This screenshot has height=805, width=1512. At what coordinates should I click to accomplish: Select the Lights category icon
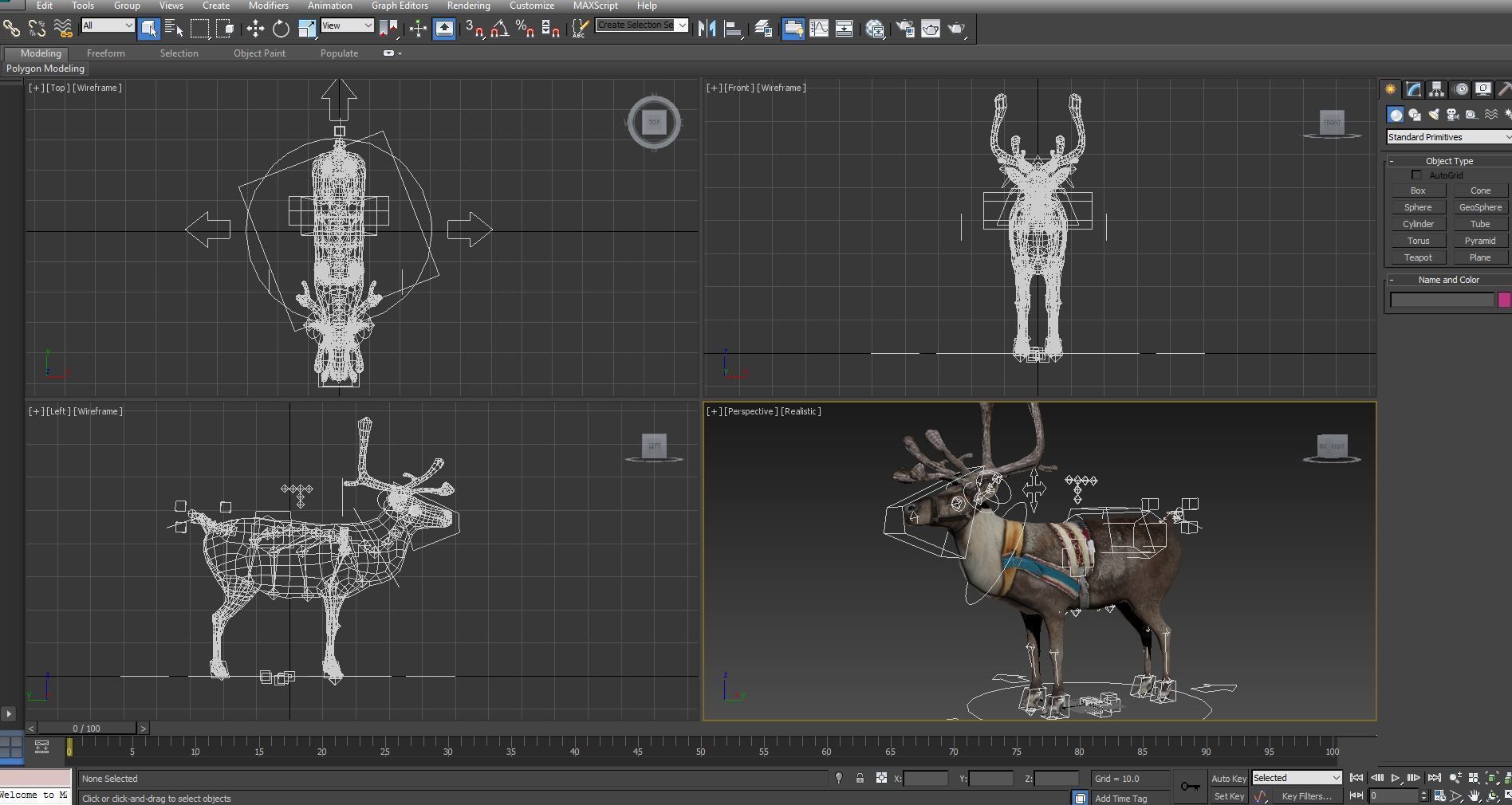(x=1434, y=115)
